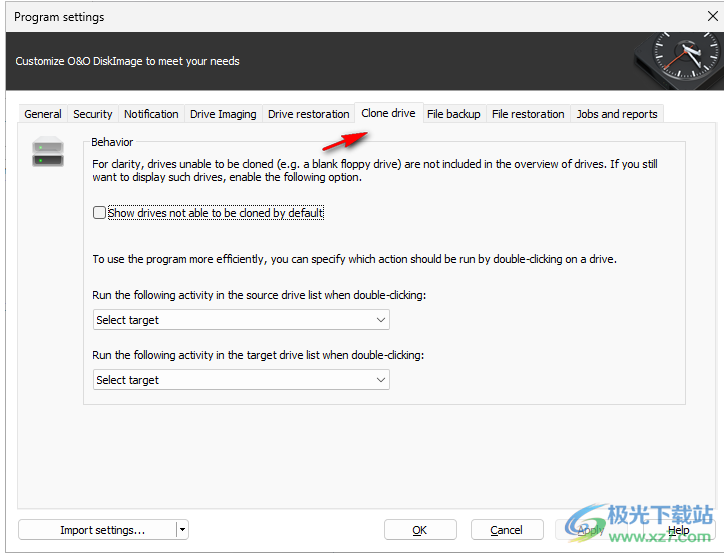Screen dimensions: 724x553
Task: Open the source drive list activity dropdown
Action: [241, 320]
